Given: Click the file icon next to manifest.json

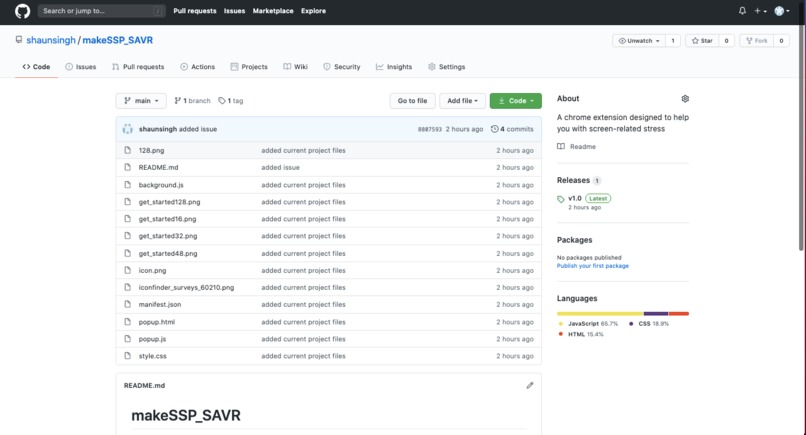Looking at the screenshot, I should (127, 304).
